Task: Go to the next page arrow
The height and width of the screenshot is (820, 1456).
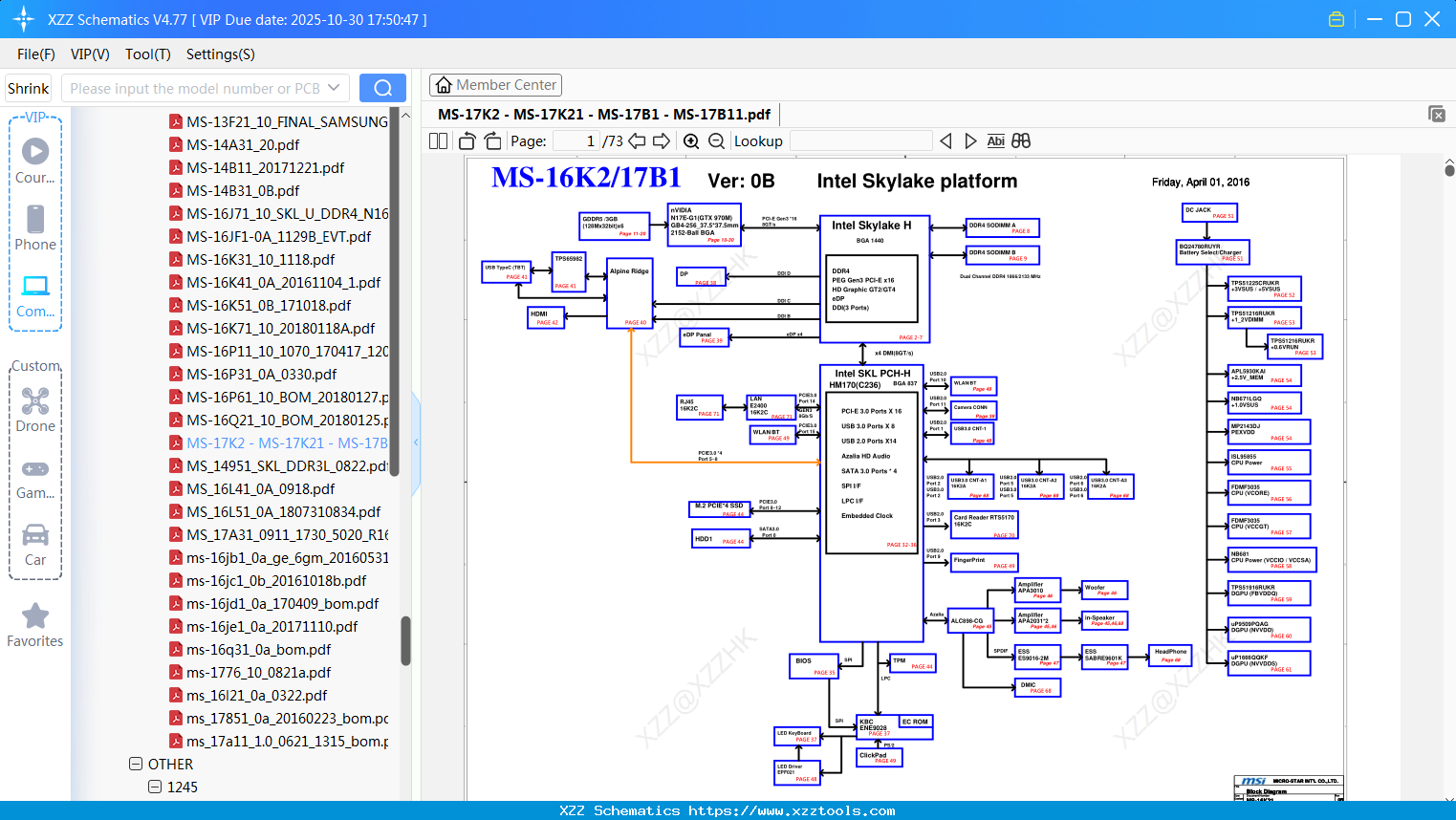Action: (x=662, y=141)
